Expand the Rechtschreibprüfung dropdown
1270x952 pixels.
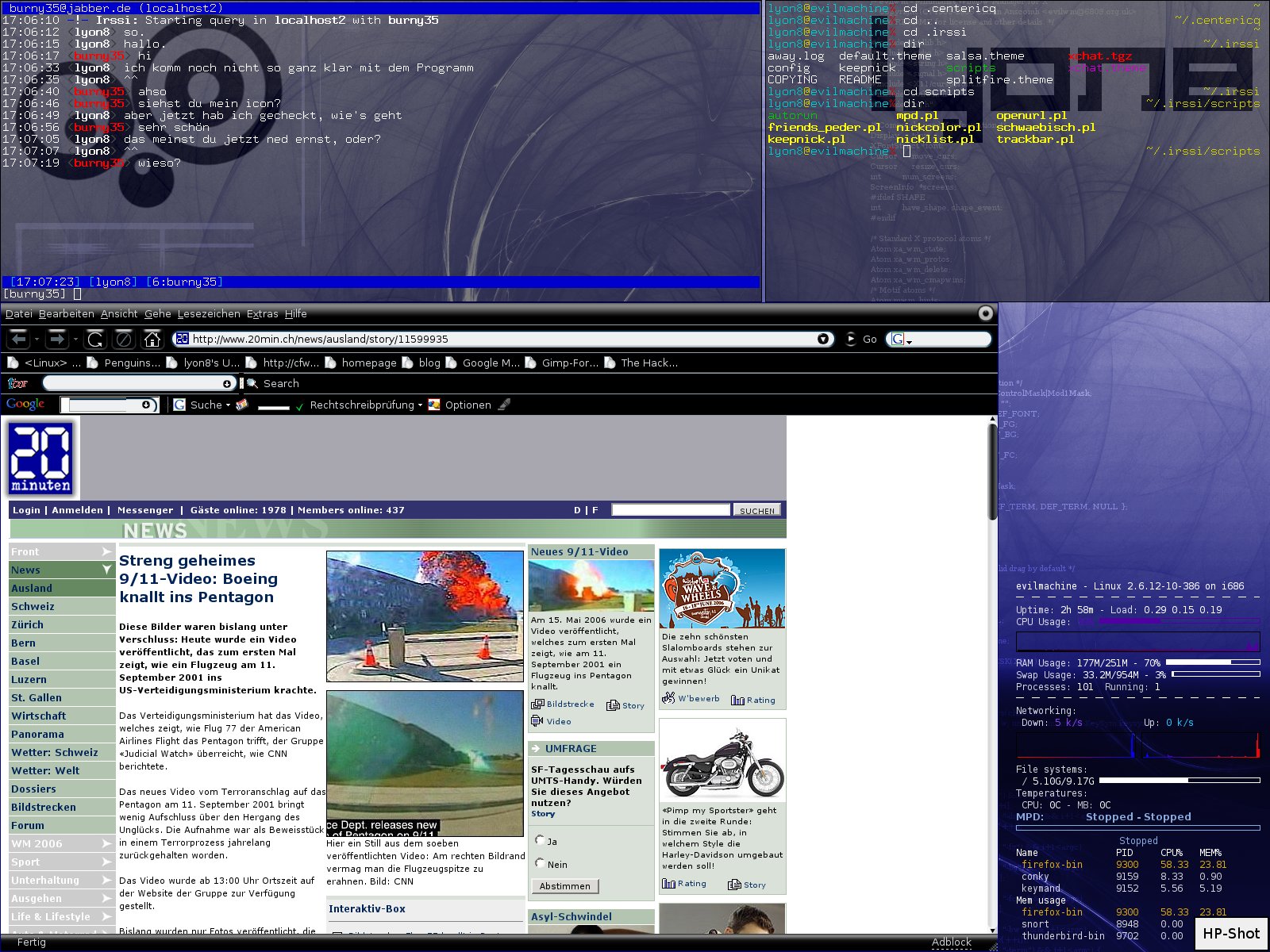click(420, 405)
